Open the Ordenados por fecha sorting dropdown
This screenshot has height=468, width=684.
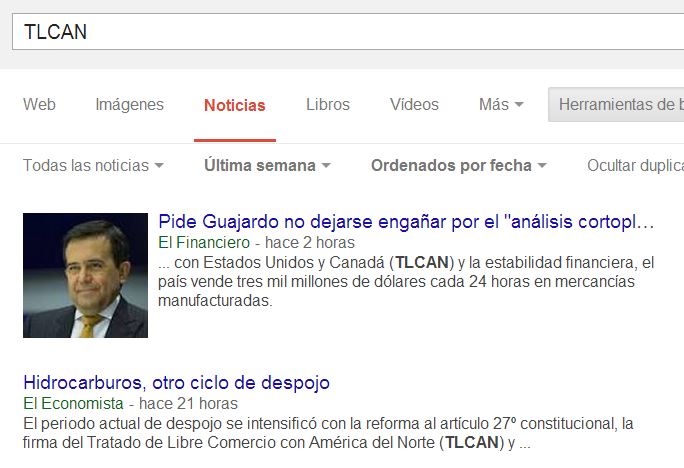458,166
